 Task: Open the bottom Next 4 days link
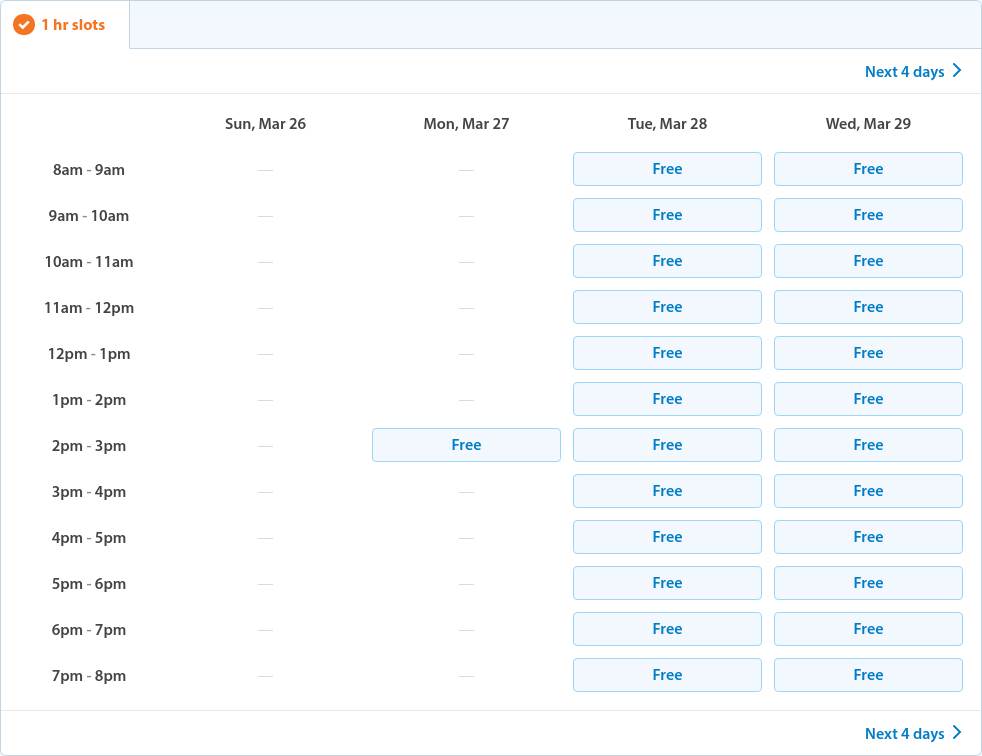[x=913, y=733]
